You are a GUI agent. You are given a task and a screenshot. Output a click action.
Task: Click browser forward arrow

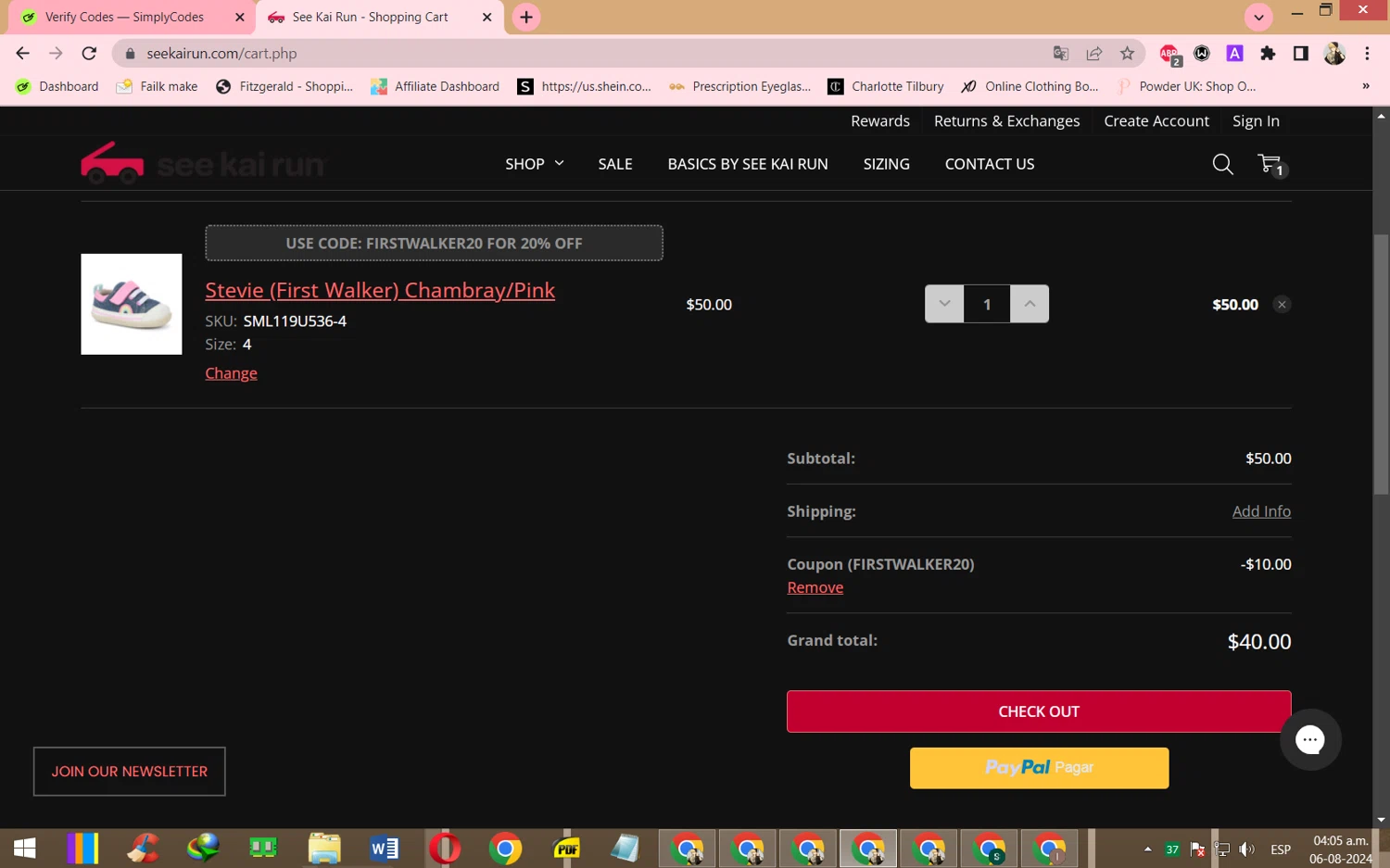pos(57,54)
